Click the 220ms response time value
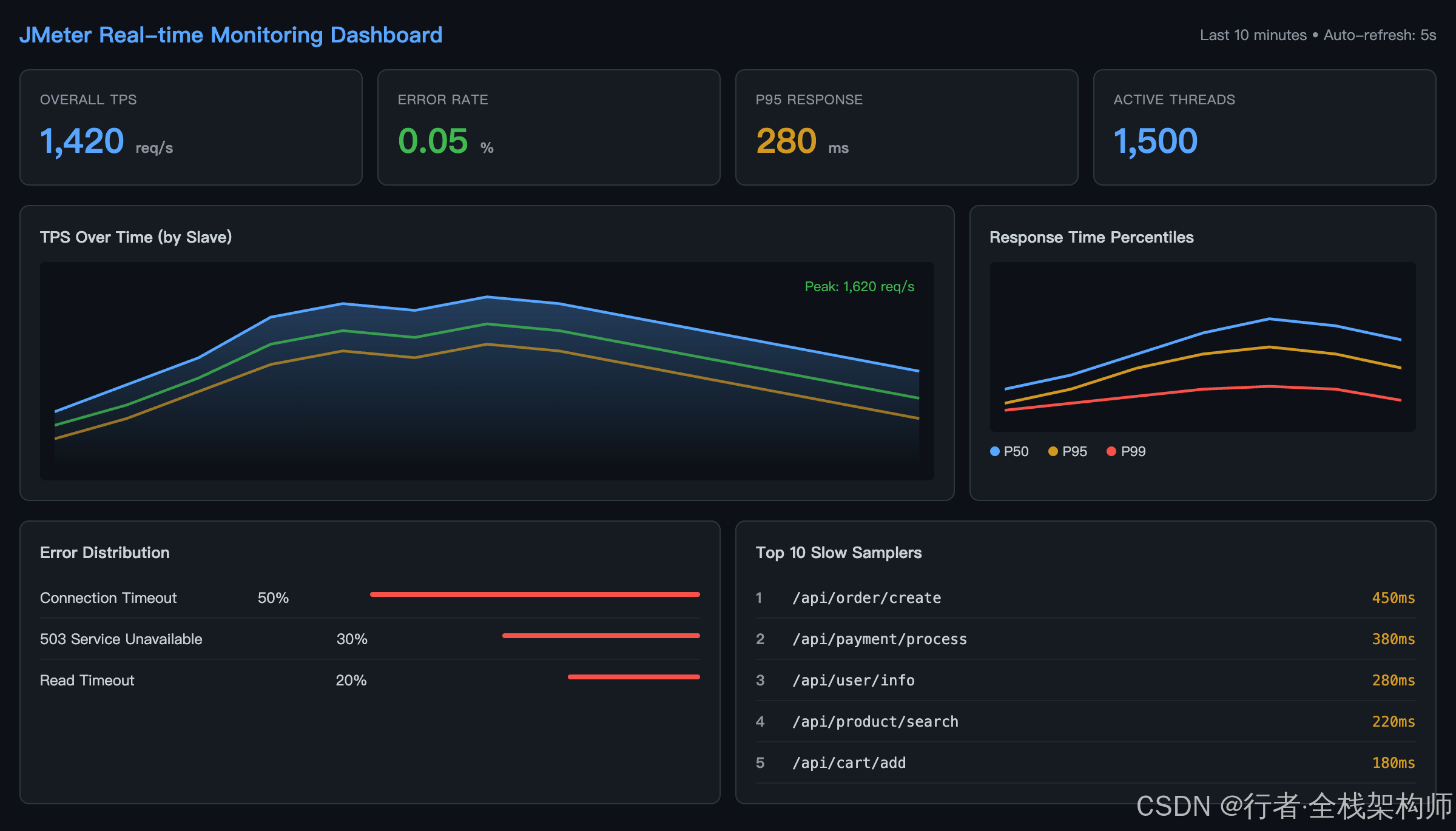The width and height of the screenshot is (1456, 831). 1394,722
